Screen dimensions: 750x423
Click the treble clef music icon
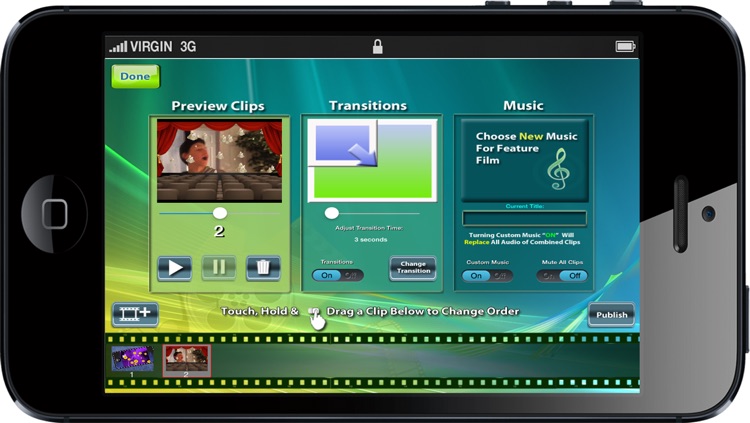point(559,169)
